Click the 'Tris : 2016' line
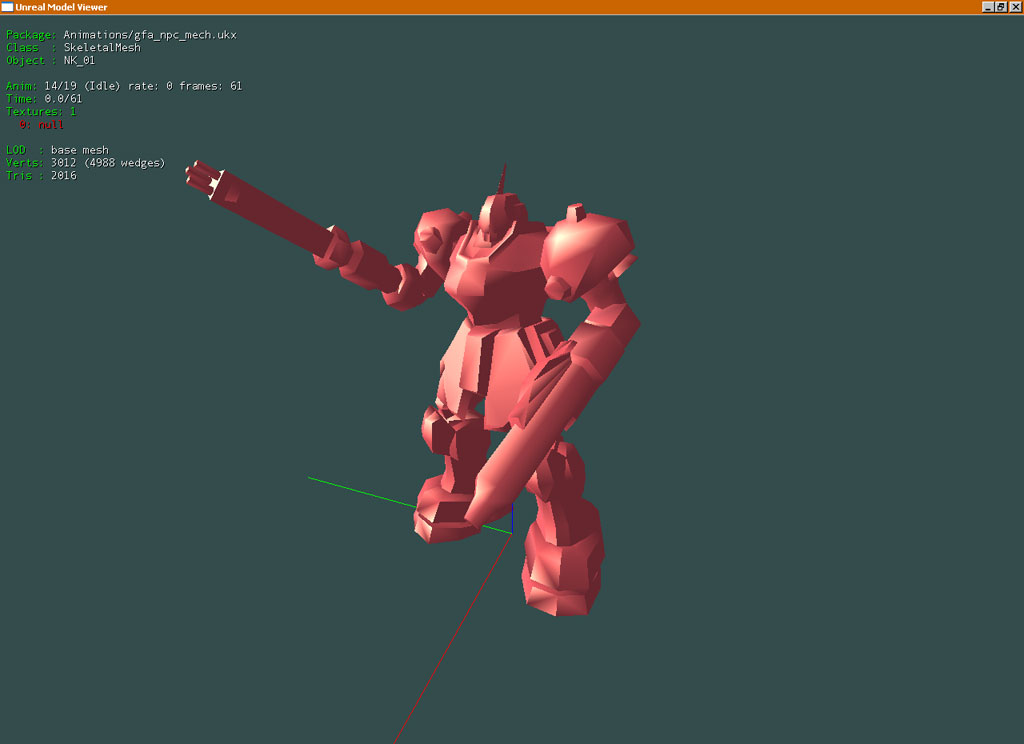 pyautogui.click(x=41, y=175)
